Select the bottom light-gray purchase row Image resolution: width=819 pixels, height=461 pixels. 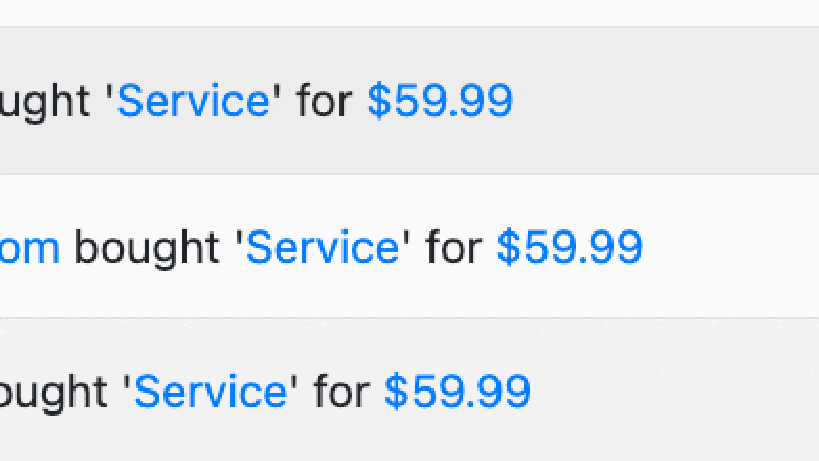[x=680, y=392]
